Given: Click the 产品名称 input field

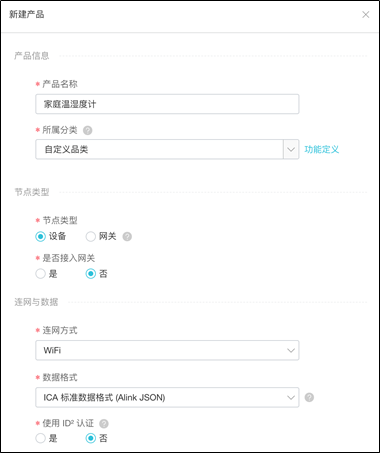Looking at the screenshot, I should [167, 104].
